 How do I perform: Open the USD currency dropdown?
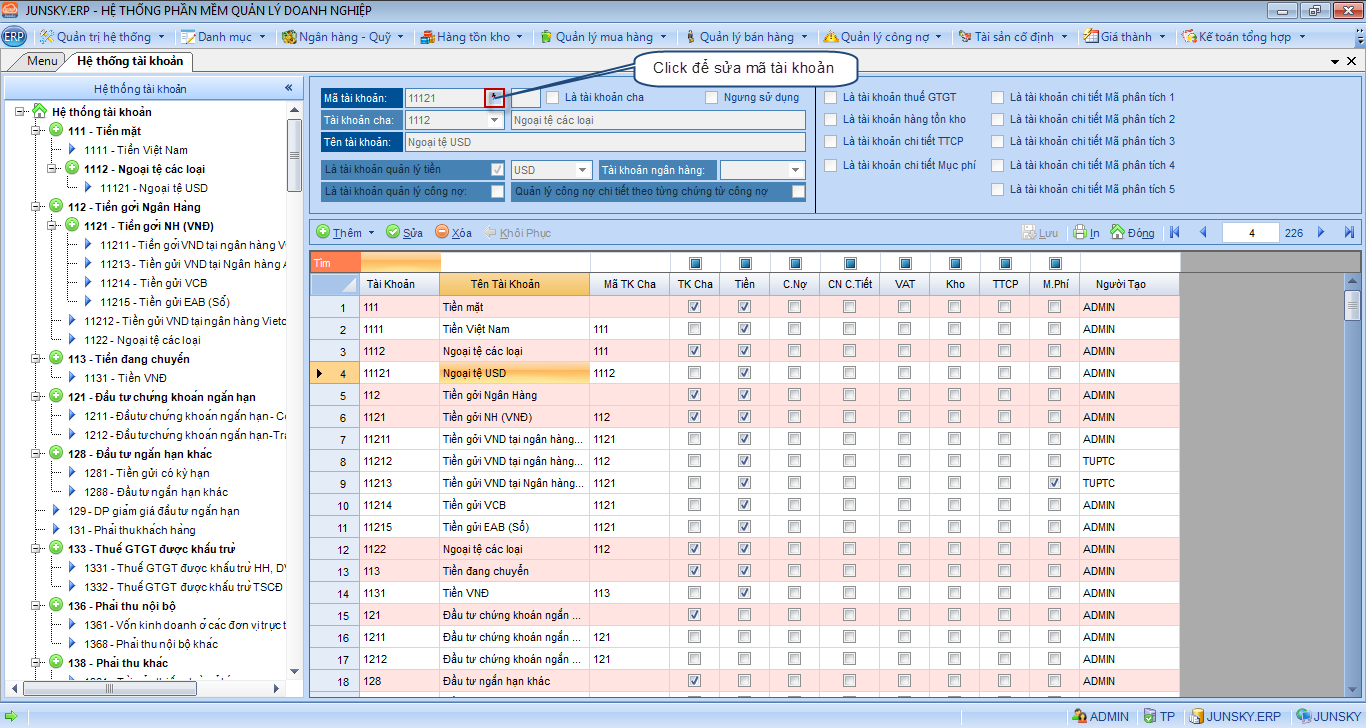point(583,170)
